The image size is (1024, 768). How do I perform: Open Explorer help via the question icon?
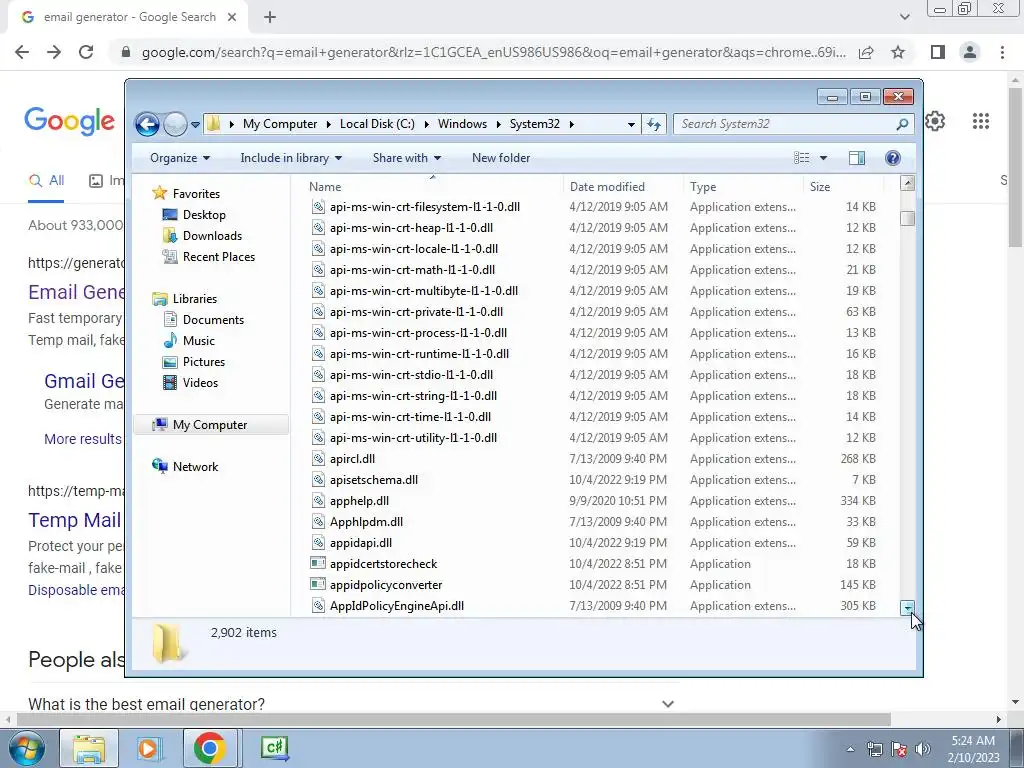[893, 158]
